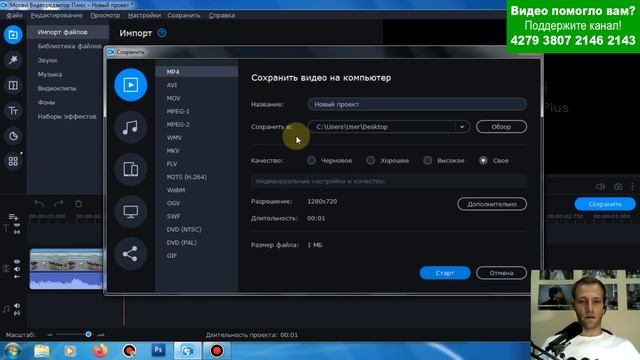
Task: Expand the save folder path dropdown
Action: click(x=462, y=127)
